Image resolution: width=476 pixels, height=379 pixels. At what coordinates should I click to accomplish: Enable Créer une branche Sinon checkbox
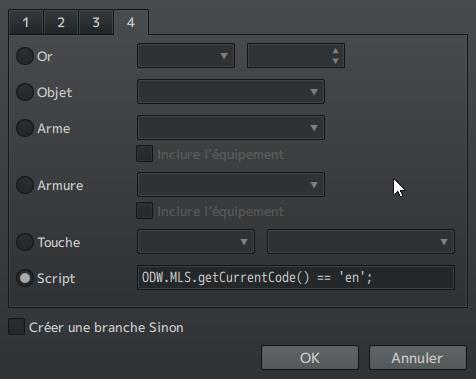tap(16, 327)
